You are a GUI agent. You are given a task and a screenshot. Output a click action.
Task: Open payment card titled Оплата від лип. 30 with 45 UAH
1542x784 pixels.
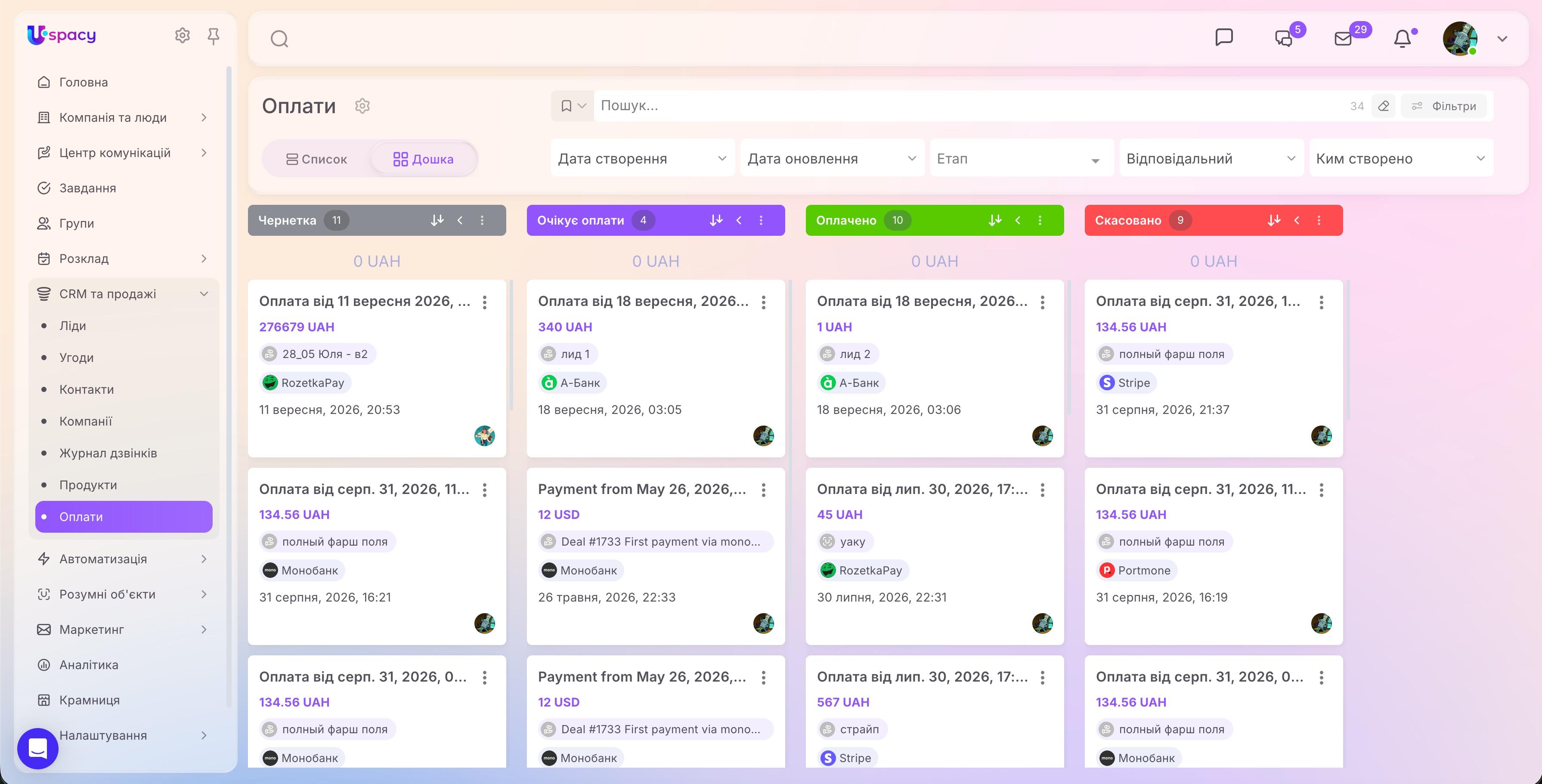(935, 556)
